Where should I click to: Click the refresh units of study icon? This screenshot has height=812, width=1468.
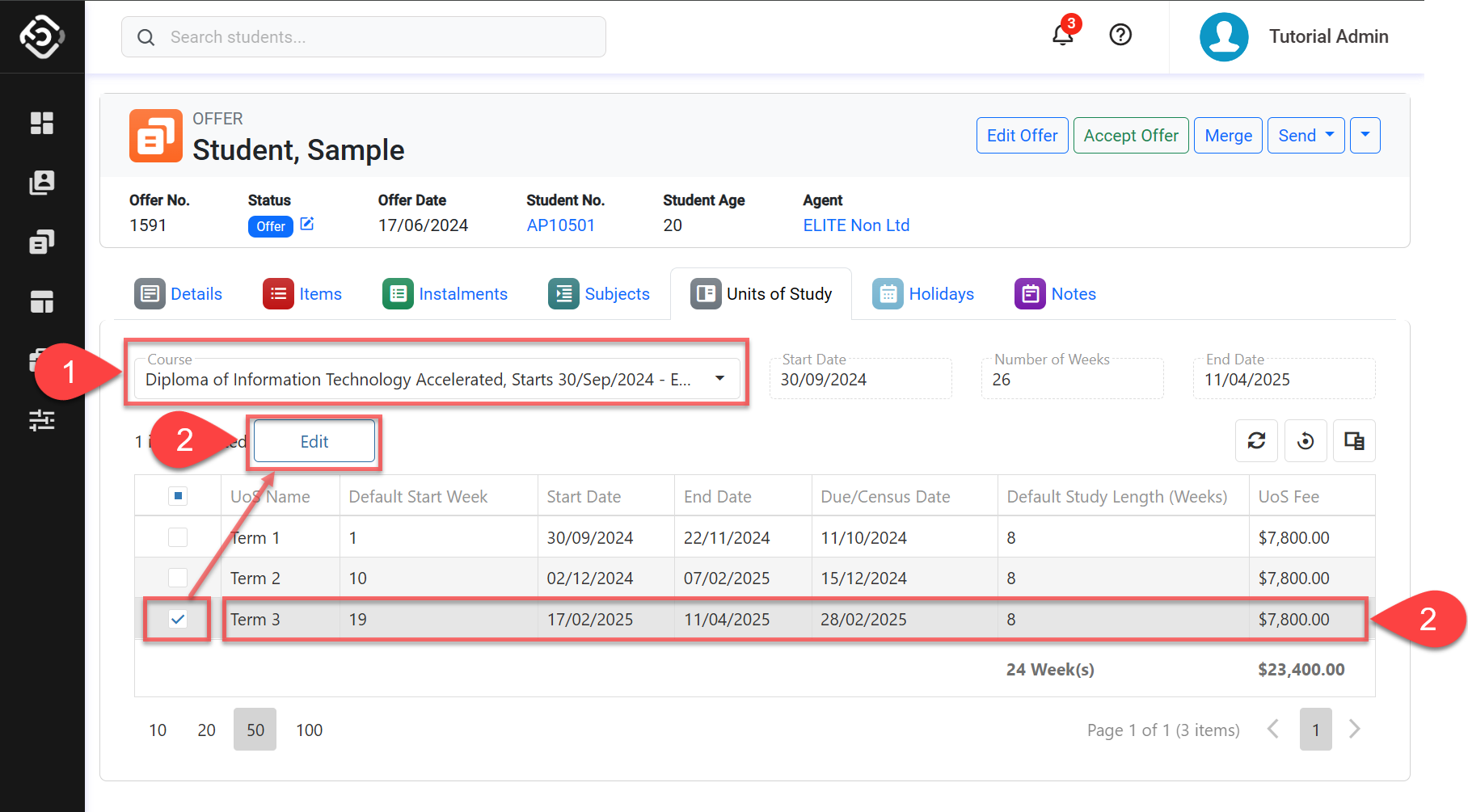1256,440
